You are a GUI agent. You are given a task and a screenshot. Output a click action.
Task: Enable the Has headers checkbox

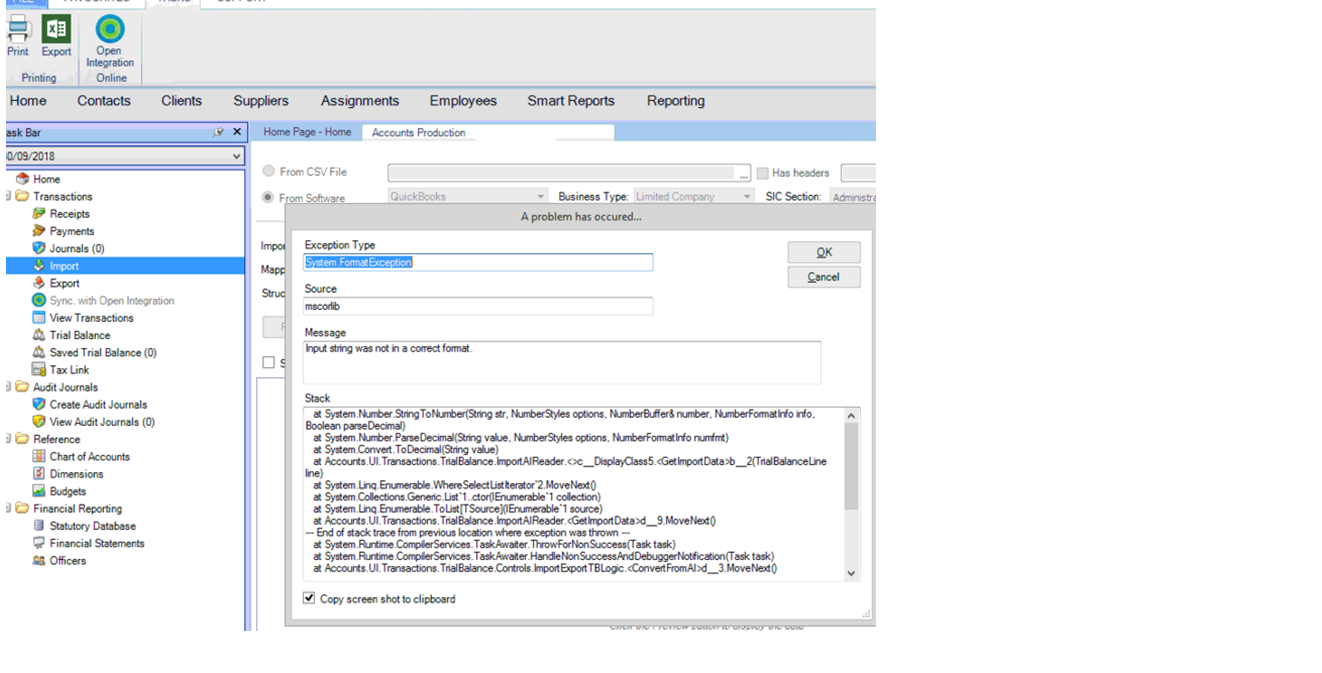point(763,172)
